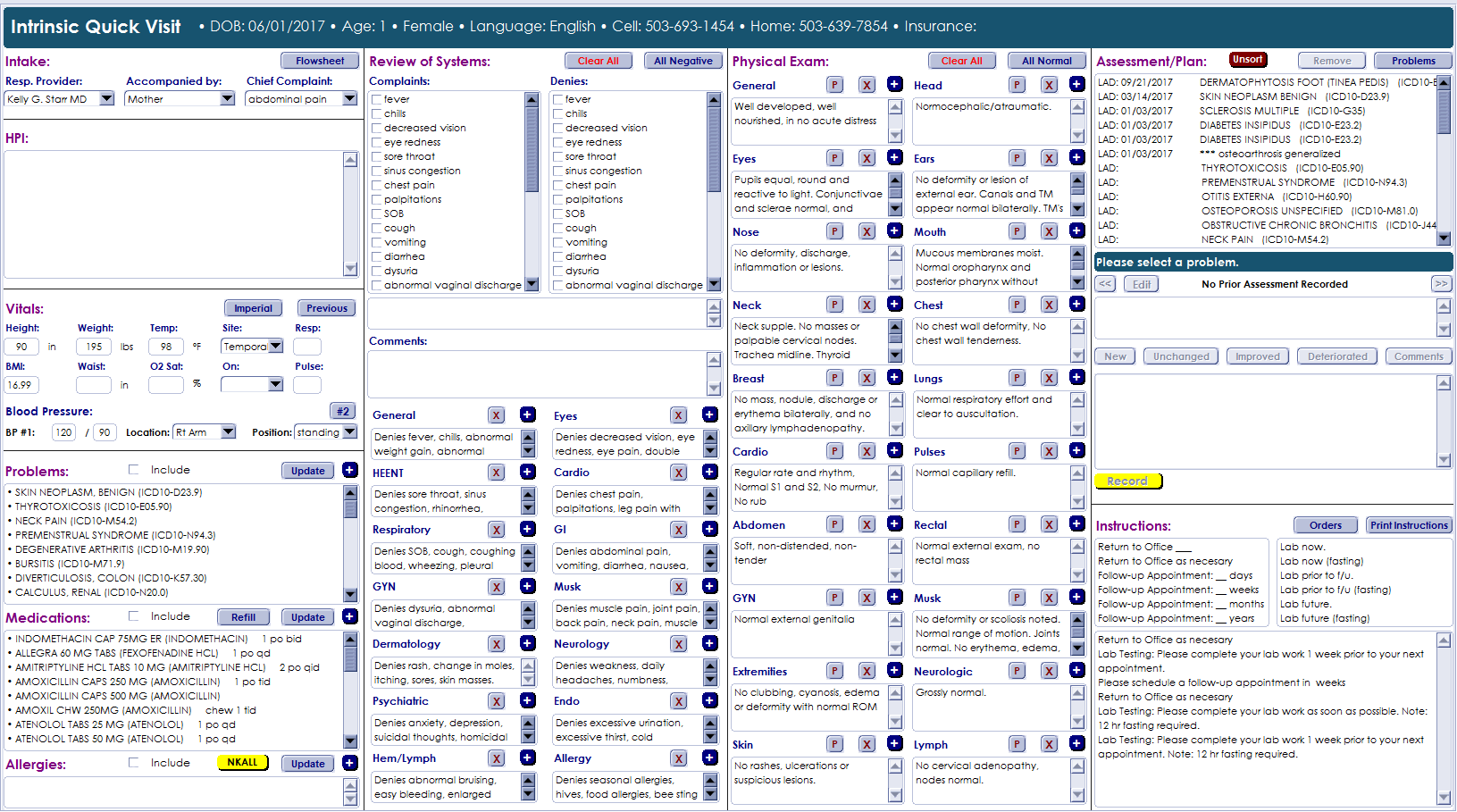Viewport: 1457px width, 812px height.
Task: Check the fever complaint checkbox
Action: click(x=377, y=99)
